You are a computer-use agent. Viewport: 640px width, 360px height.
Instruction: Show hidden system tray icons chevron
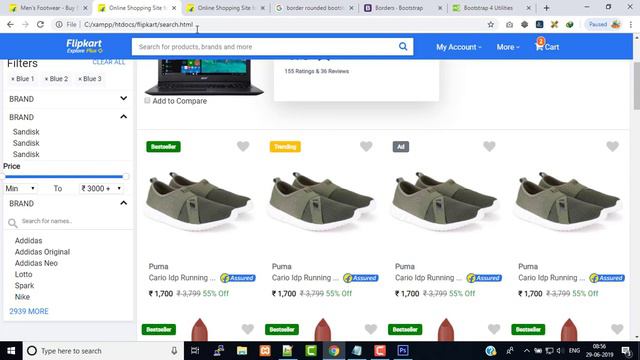coord(527,351)
